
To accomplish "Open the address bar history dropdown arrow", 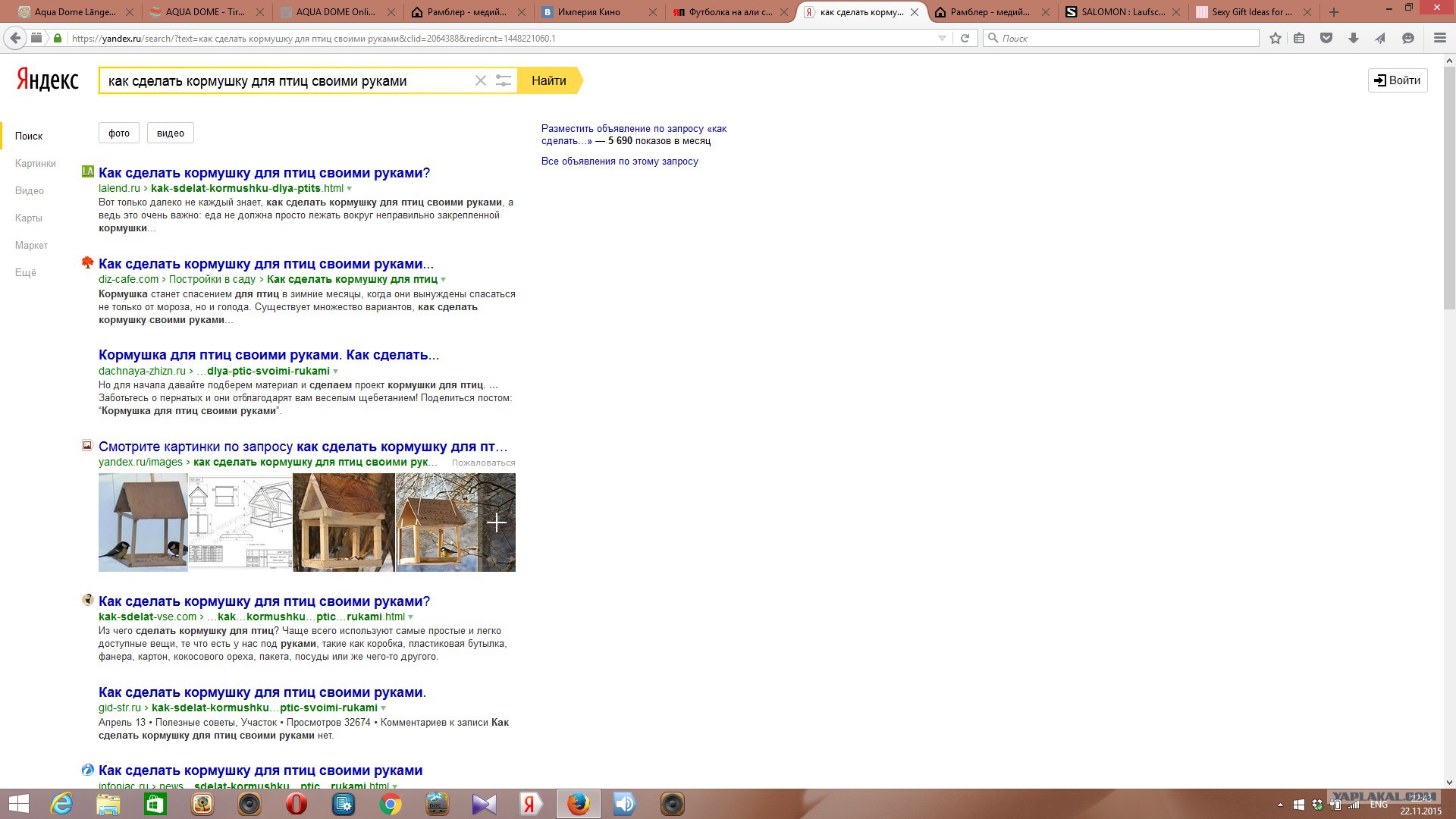I will click(942, 38).
